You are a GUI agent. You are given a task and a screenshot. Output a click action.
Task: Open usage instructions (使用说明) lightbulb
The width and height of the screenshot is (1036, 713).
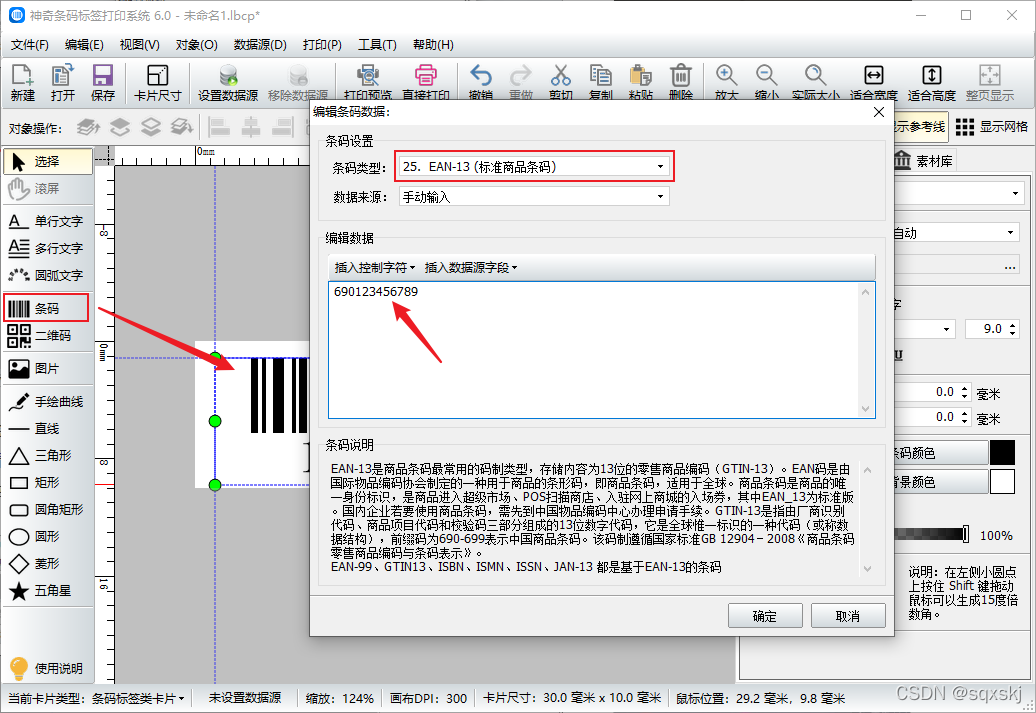coord(46,668)
